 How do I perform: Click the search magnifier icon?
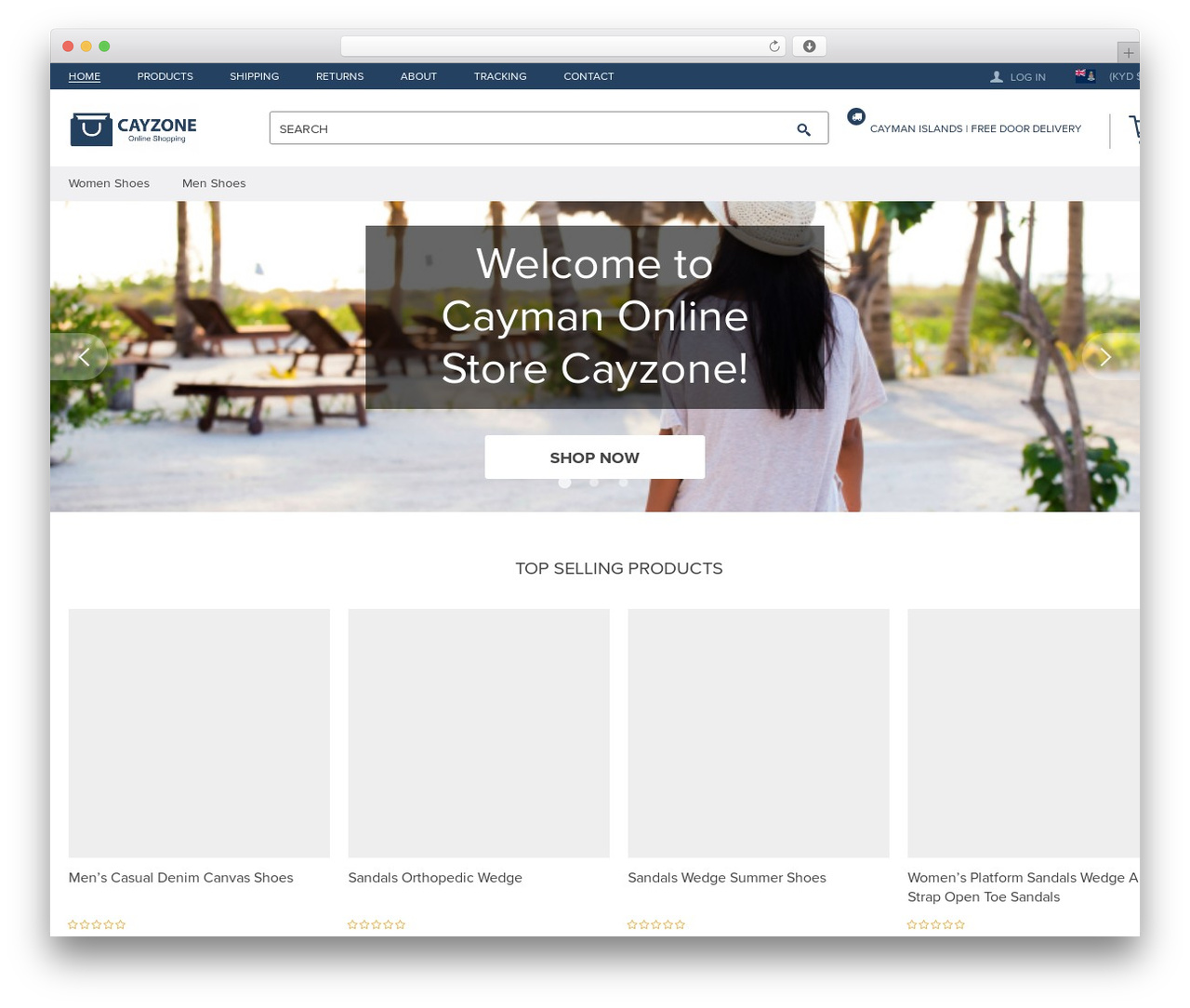(x=803, y=129)
